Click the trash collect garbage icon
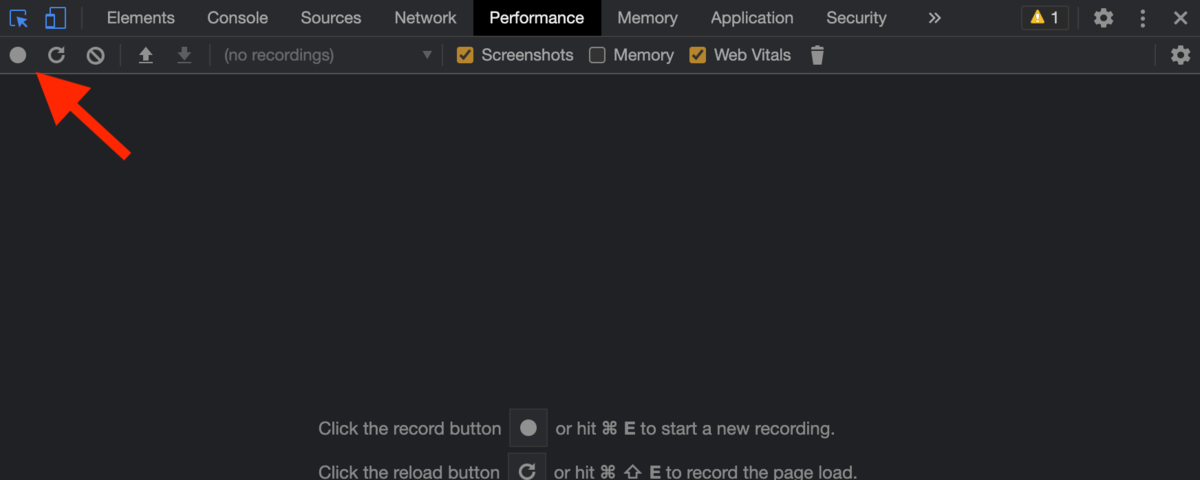The height and width of the screenshot is (480, 1200). point(817,55)
